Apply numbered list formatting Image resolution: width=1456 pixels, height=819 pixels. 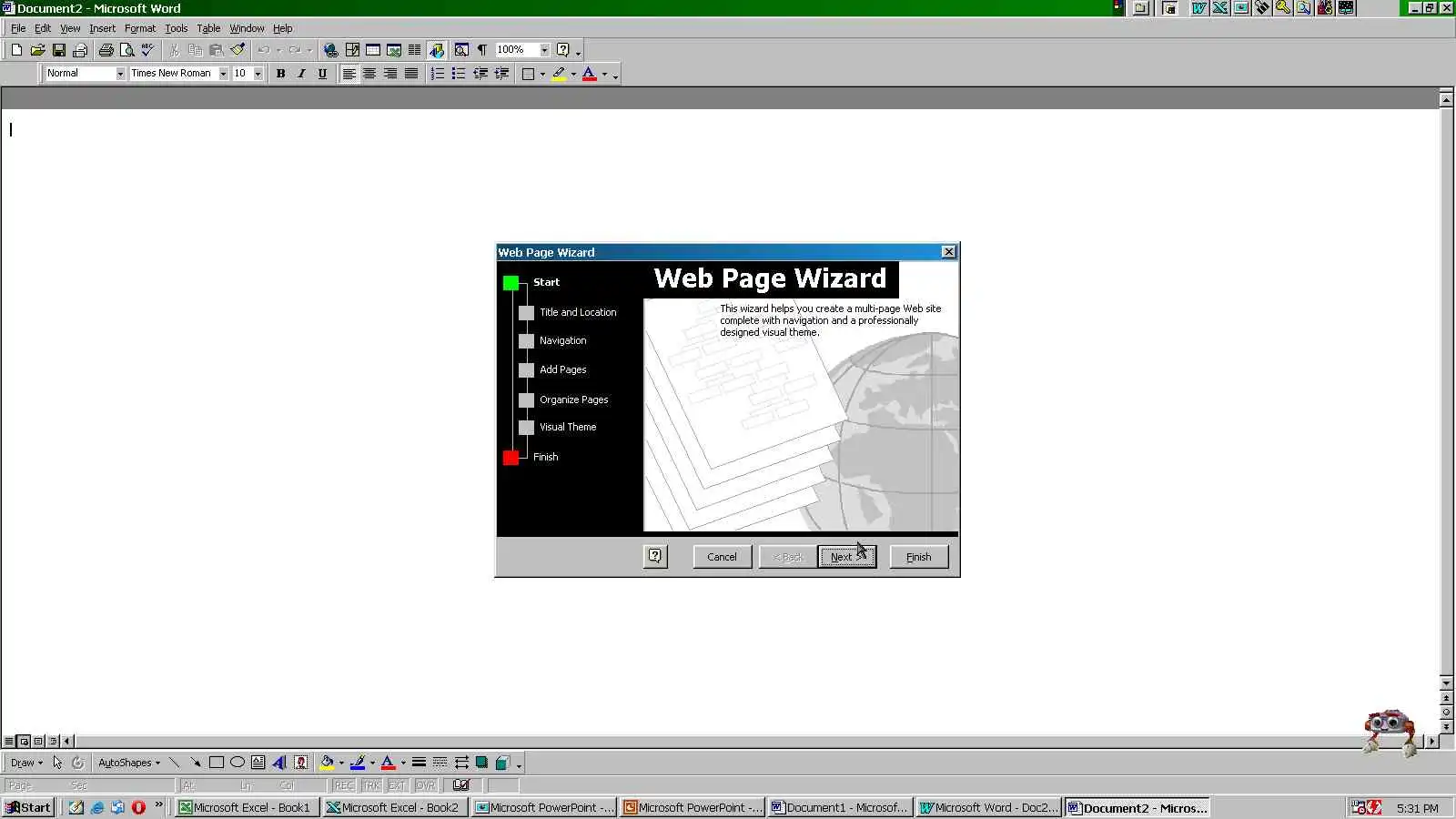click(438, 74)
